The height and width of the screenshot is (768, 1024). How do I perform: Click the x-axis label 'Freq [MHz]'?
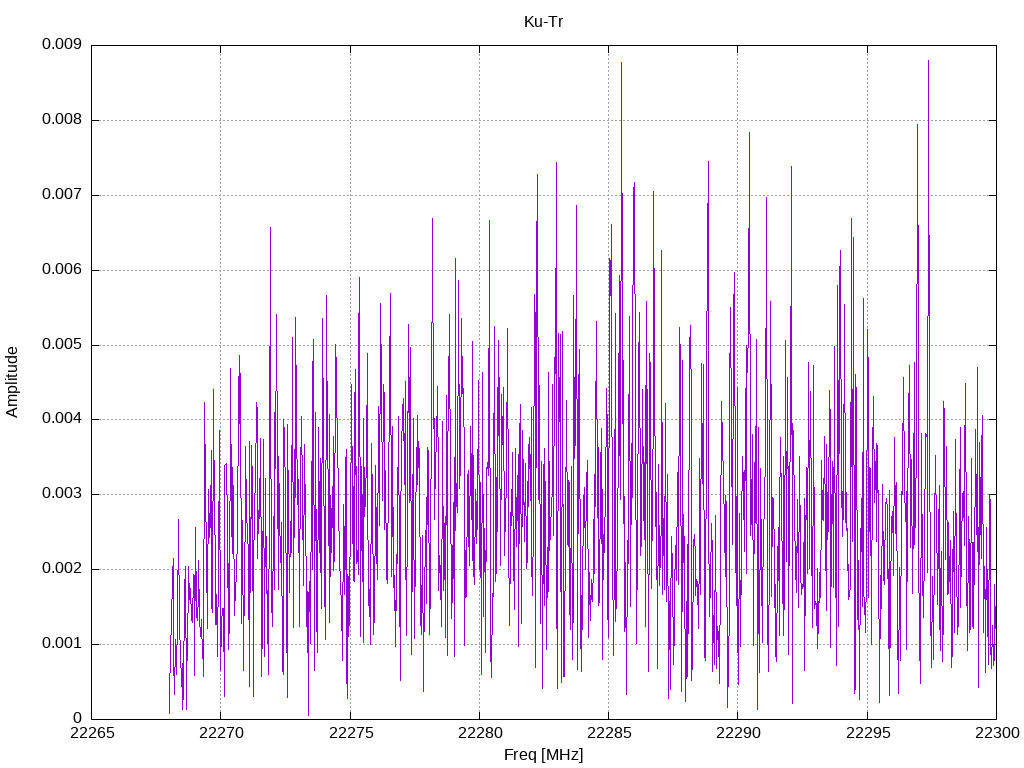pyautogui.click(x=543, y=755)
